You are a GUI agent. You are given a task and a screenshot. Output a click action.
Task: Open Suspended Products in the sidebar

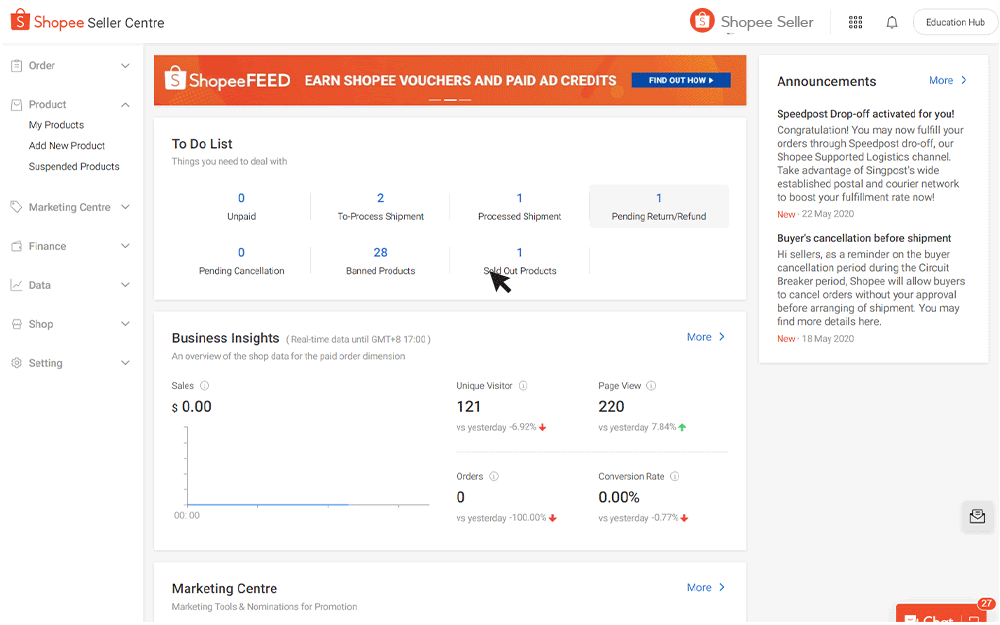(x=74, y=167)
